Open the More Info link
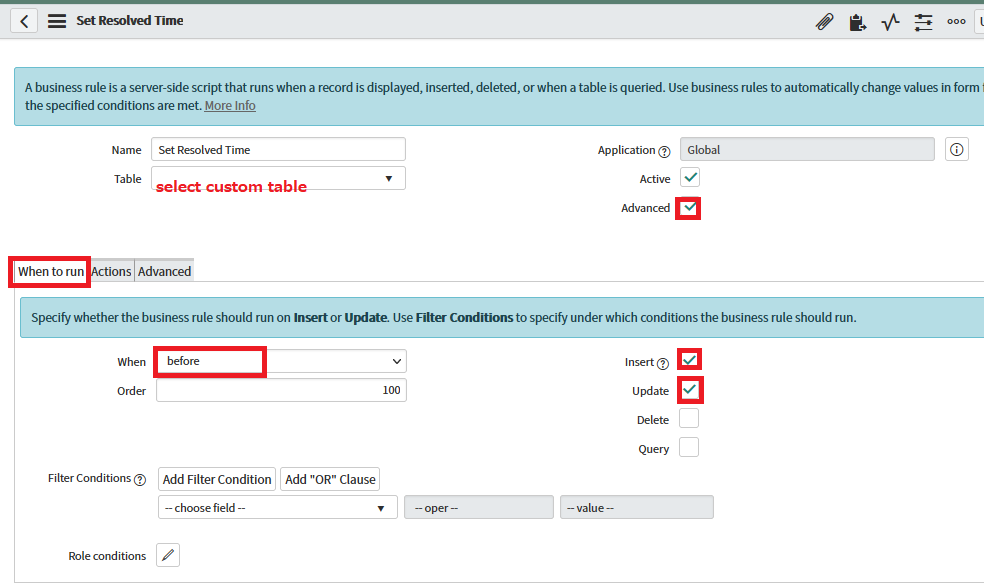Screen dimensions: 984x585 click(x=229, y=105)
